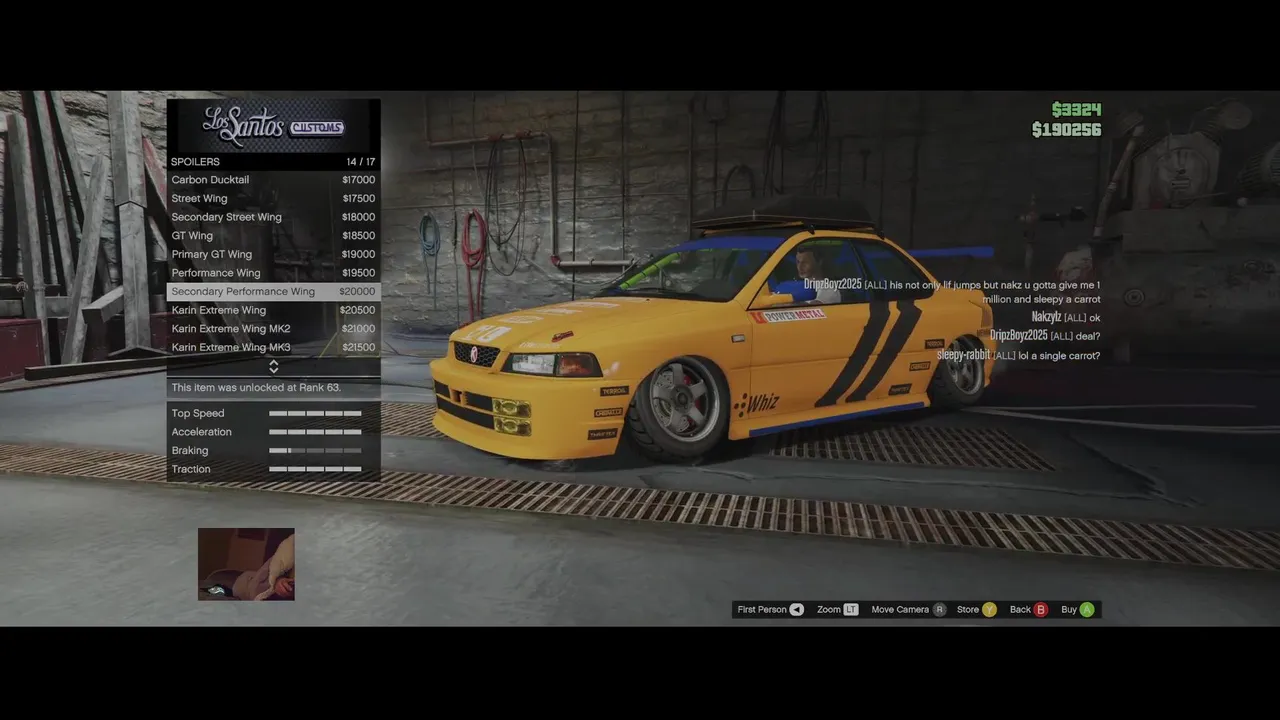1280x720 pixels.
Task: Select the Street Wing spoiler
Action: [x=273, y=198]
